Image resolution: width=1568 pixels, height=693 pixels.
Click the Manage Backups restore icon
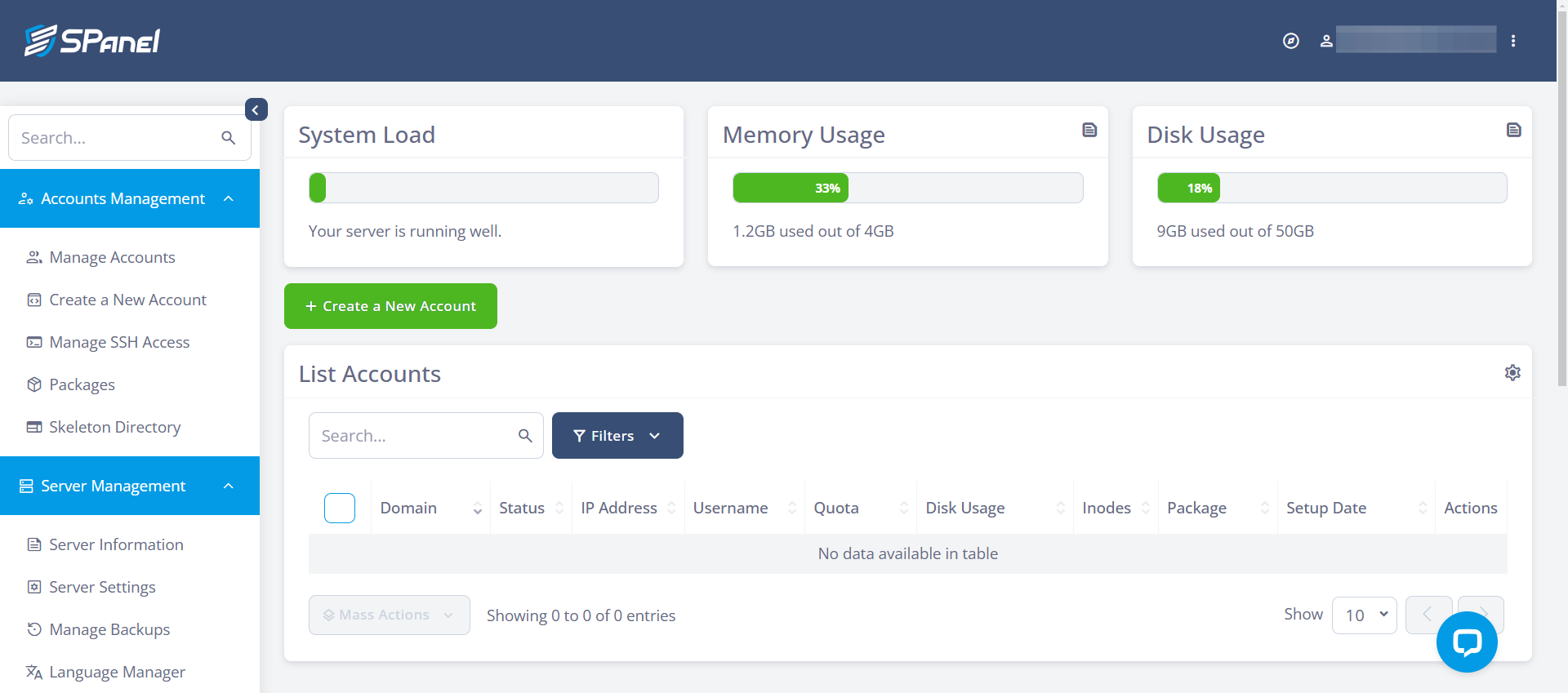click(34, 629)
